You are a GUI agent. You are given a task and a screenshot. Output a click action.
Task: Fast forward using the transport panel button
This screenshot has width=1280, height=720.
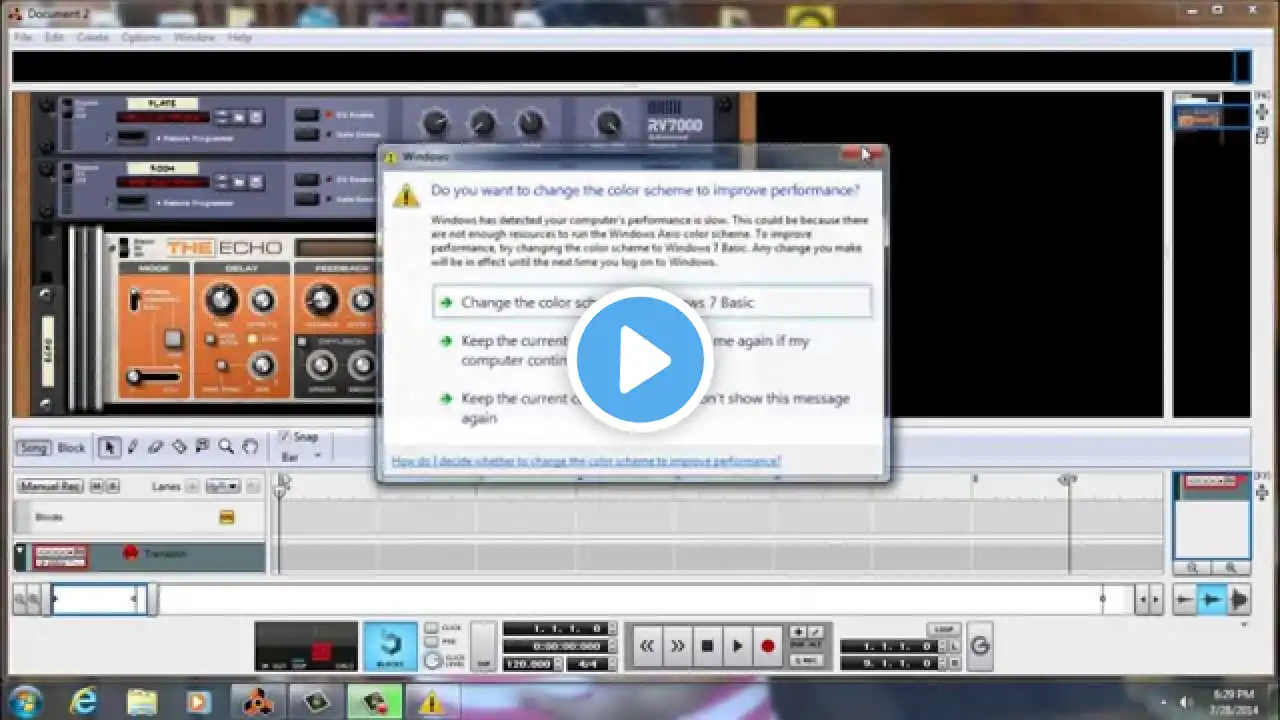point(677,646)
